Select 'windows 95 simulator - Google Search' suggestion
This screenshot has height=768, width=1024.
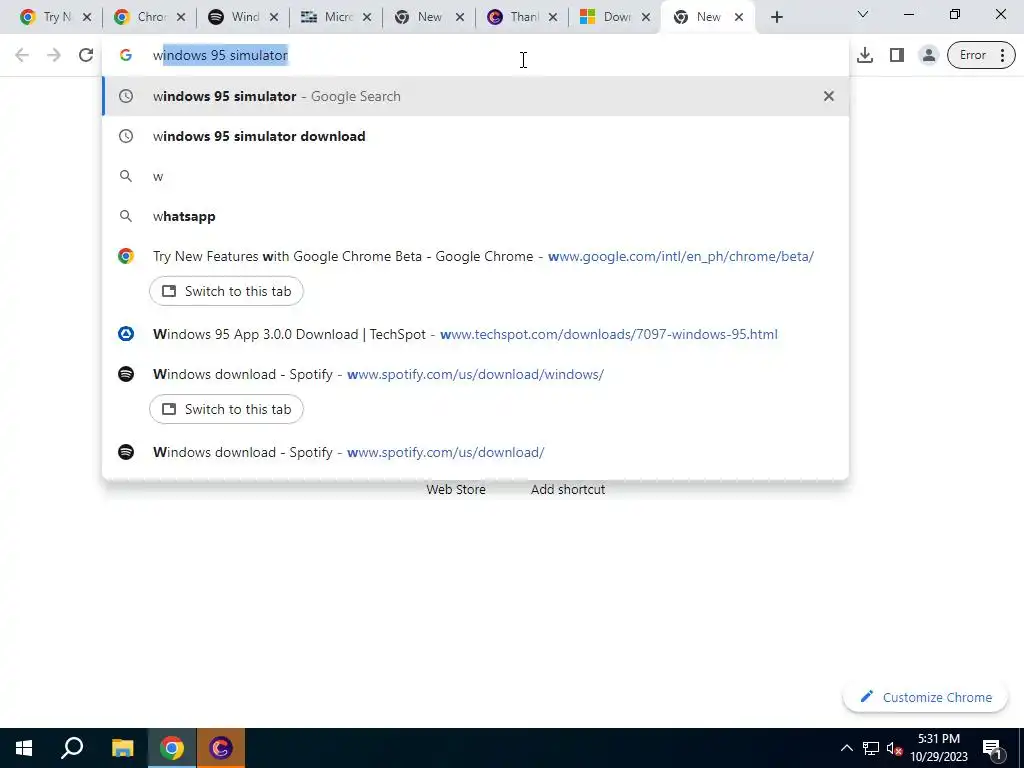coord(475,96)
